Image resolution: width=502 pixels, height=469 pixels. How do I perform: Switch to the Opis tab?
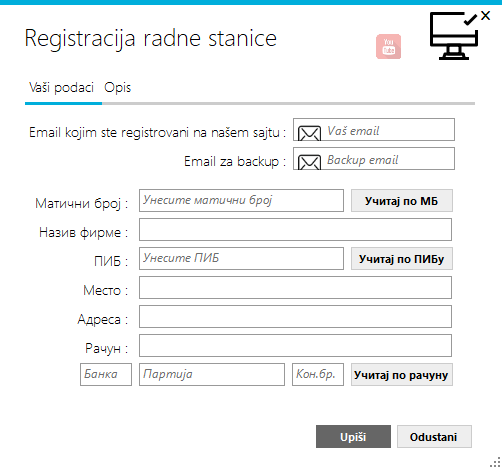(x=117, y=88)
